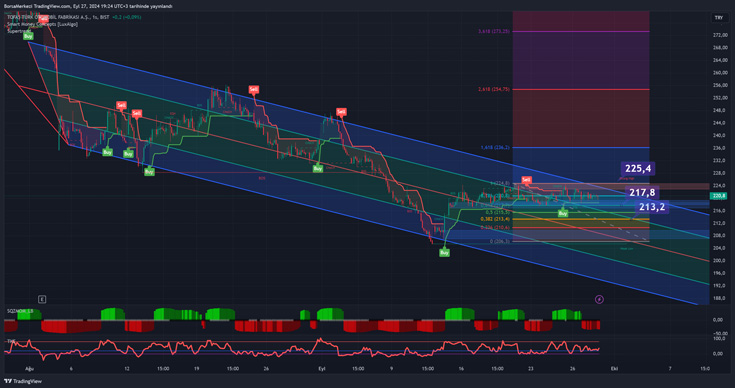Click the Eyl month label on time axis
735x388 pixels.
pos(322,369)
